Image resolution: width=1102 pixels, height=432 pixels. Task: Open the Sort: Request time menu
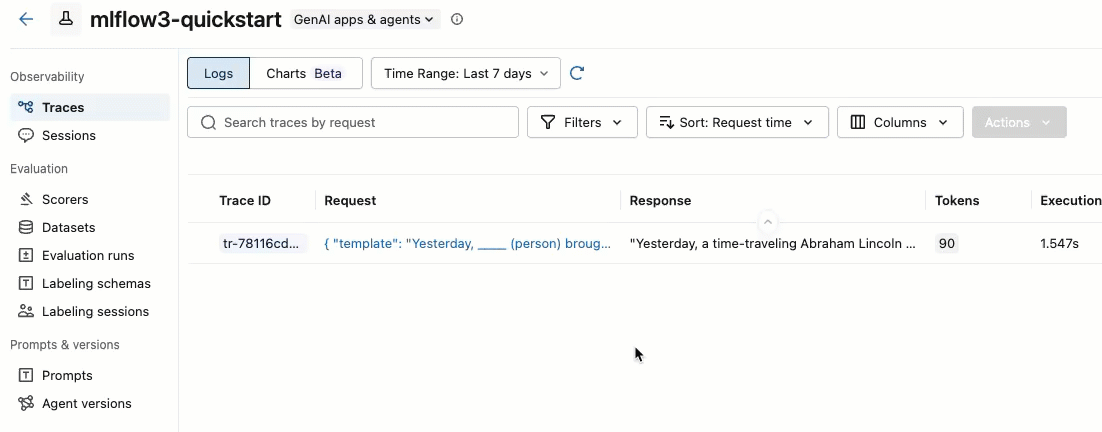736,122
